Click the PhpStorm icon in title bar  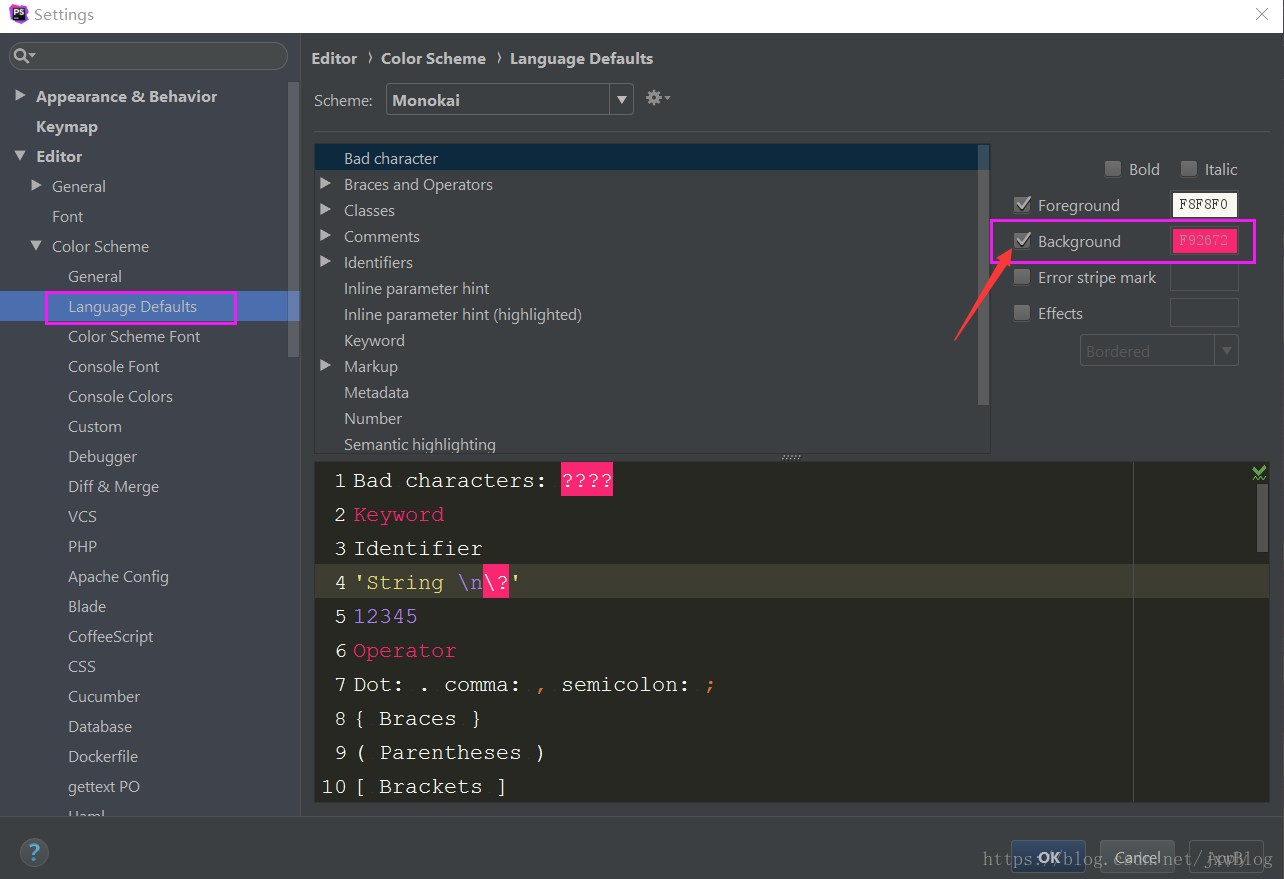pos(18,14)
